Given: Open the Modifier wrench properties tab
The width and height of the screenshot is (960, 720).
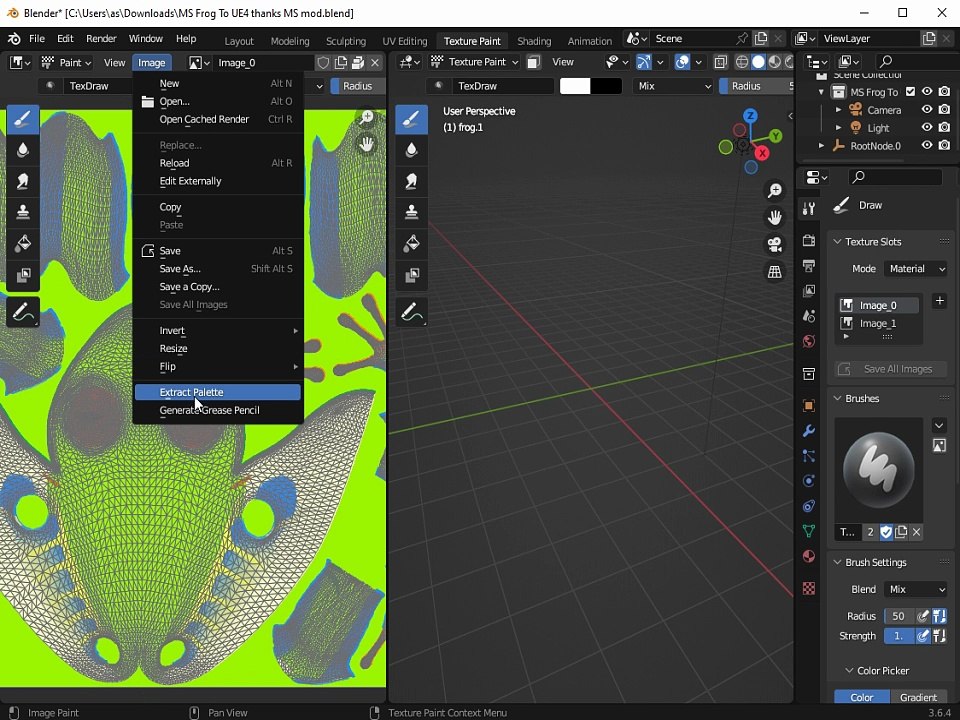Looking at the screenshot, I should coord(809,430).
